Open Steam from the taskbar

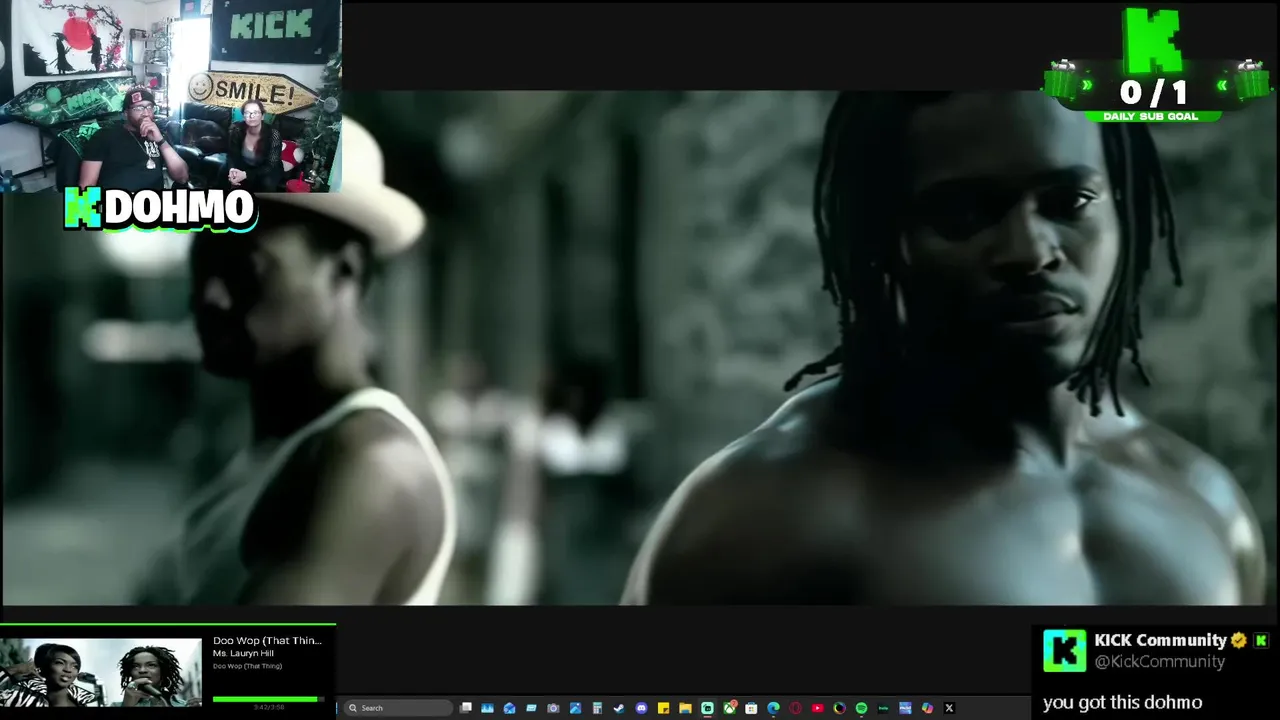619,708
